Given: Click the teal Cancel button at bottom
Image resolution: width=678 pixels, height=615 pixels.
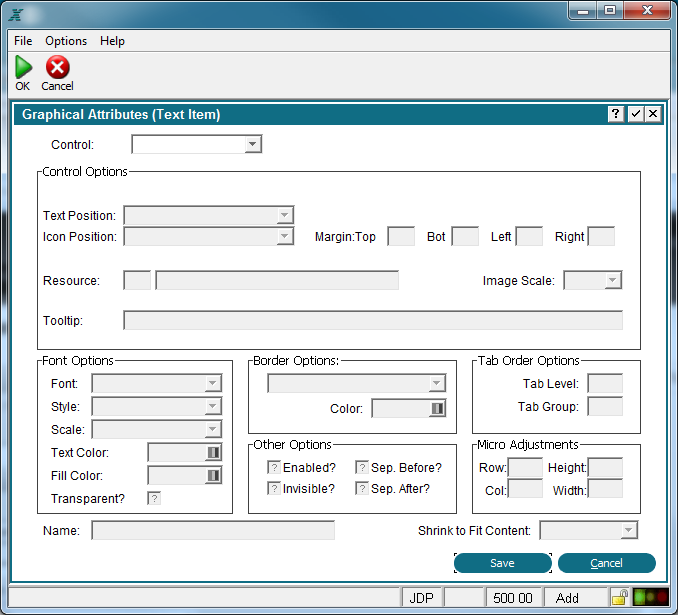Looking at the screenshot, I should (607, 563).
